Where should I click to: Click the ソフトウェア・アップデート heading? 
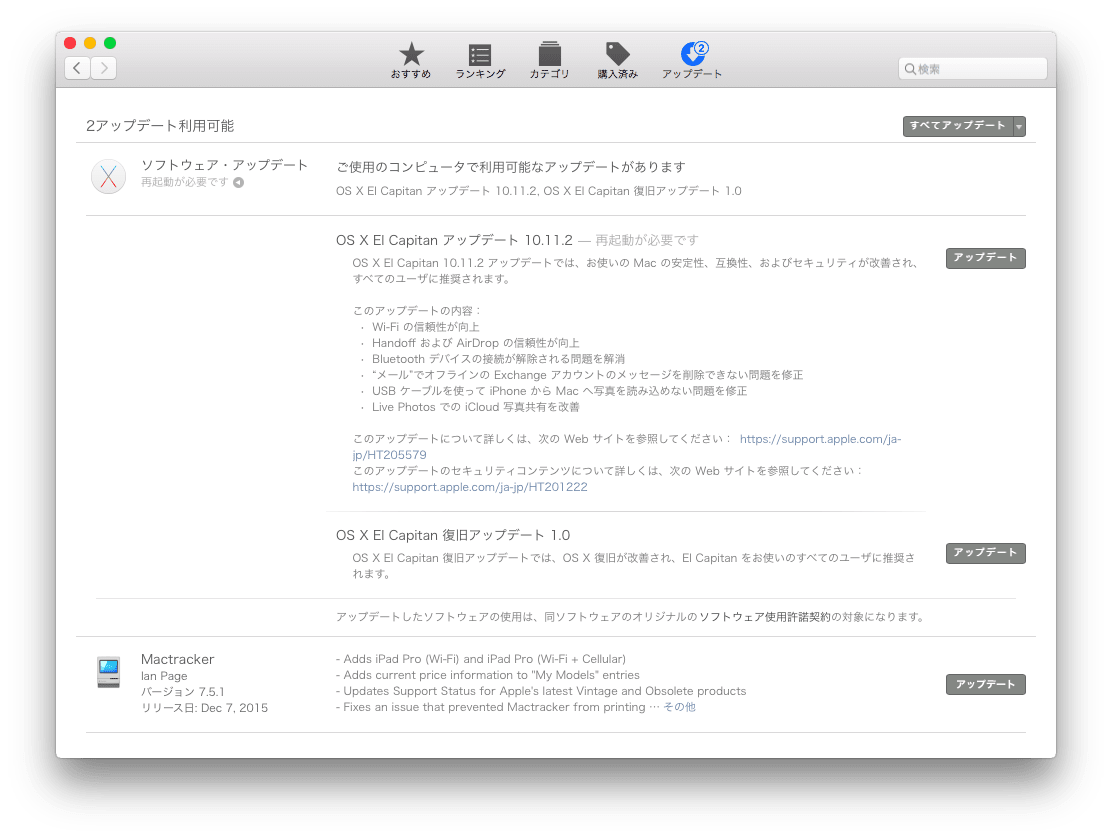pos(224,165)
